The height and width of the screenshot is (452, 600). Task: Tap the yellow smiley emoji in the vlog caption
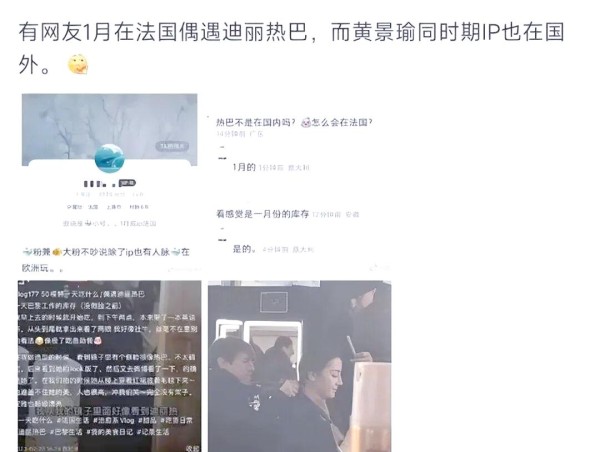(x=39, y=340)
